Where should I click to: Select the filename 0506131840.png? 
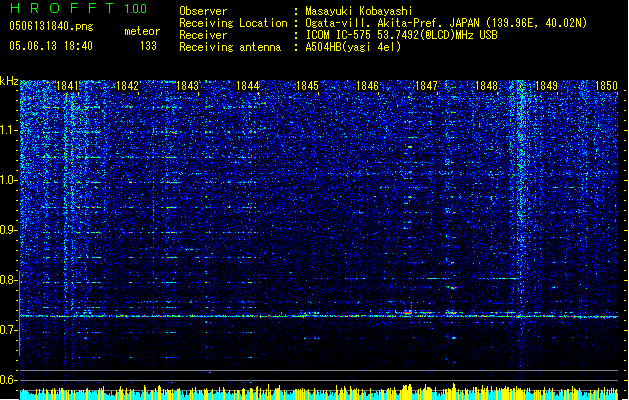pos(51,26)
